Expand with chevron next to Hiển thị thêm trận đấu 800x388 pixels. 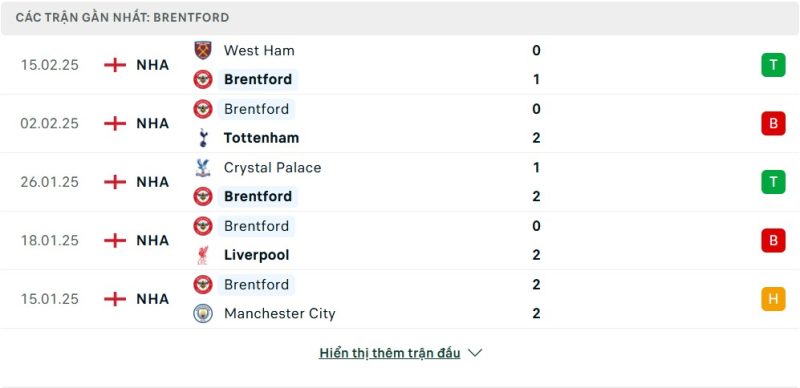tap(475, 353)
